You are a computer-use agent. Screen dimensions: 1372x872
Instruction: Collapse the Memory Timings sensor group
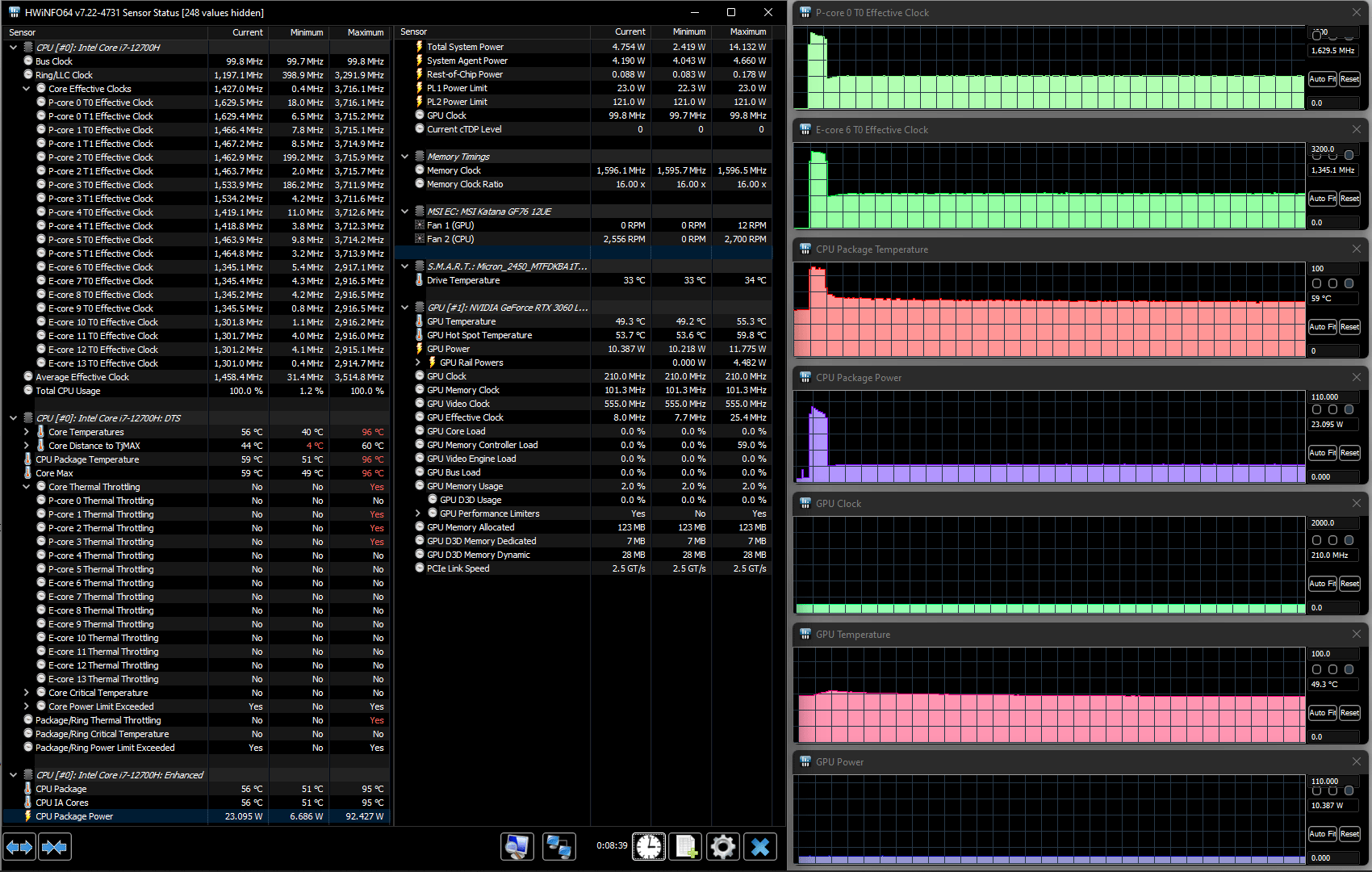405,157
